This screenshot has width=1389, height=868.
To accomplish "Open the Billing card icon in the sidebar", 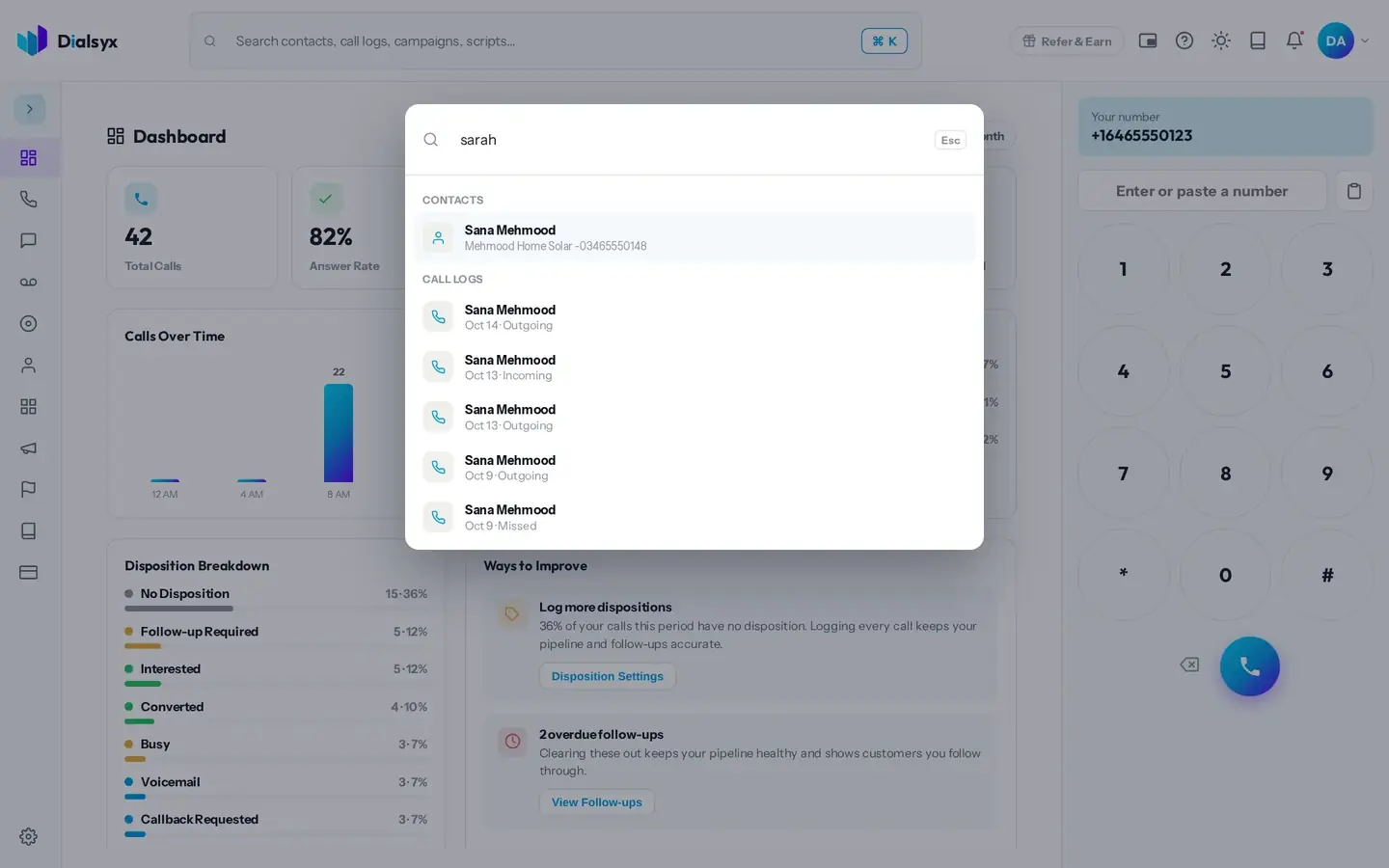I will point(29,572).
